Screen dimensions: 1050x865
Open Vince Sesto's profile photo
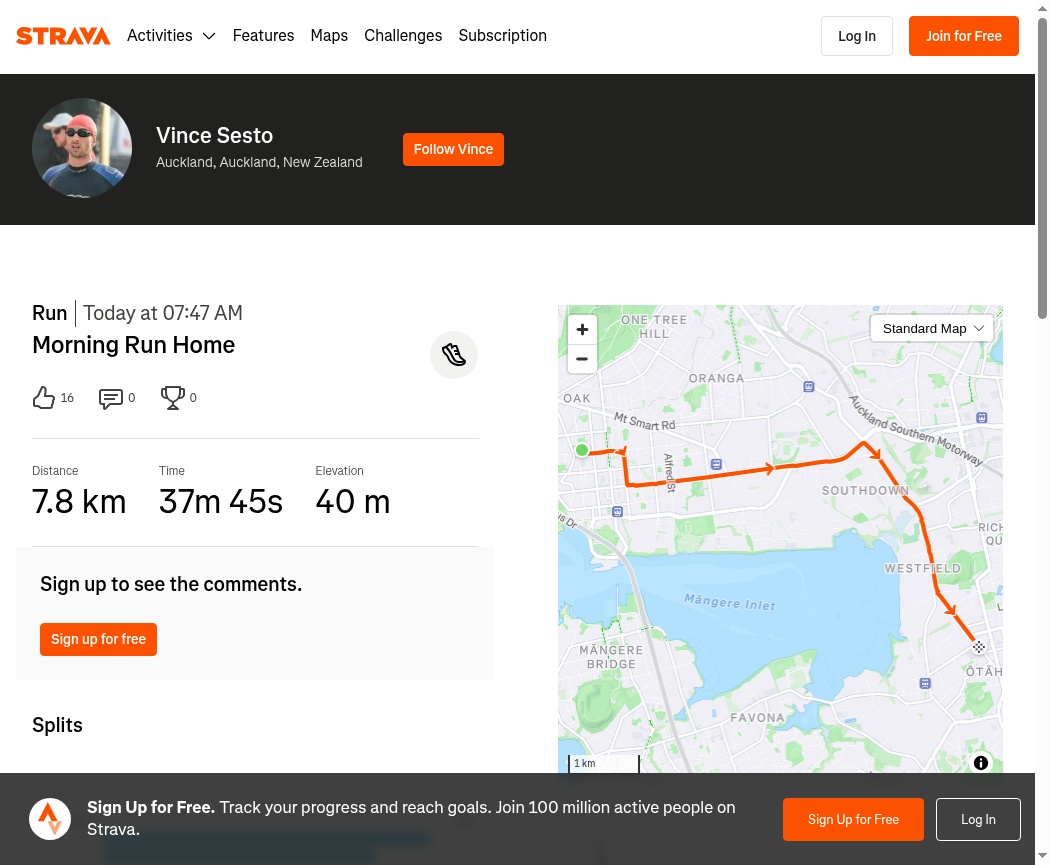(x=82, y=148)
